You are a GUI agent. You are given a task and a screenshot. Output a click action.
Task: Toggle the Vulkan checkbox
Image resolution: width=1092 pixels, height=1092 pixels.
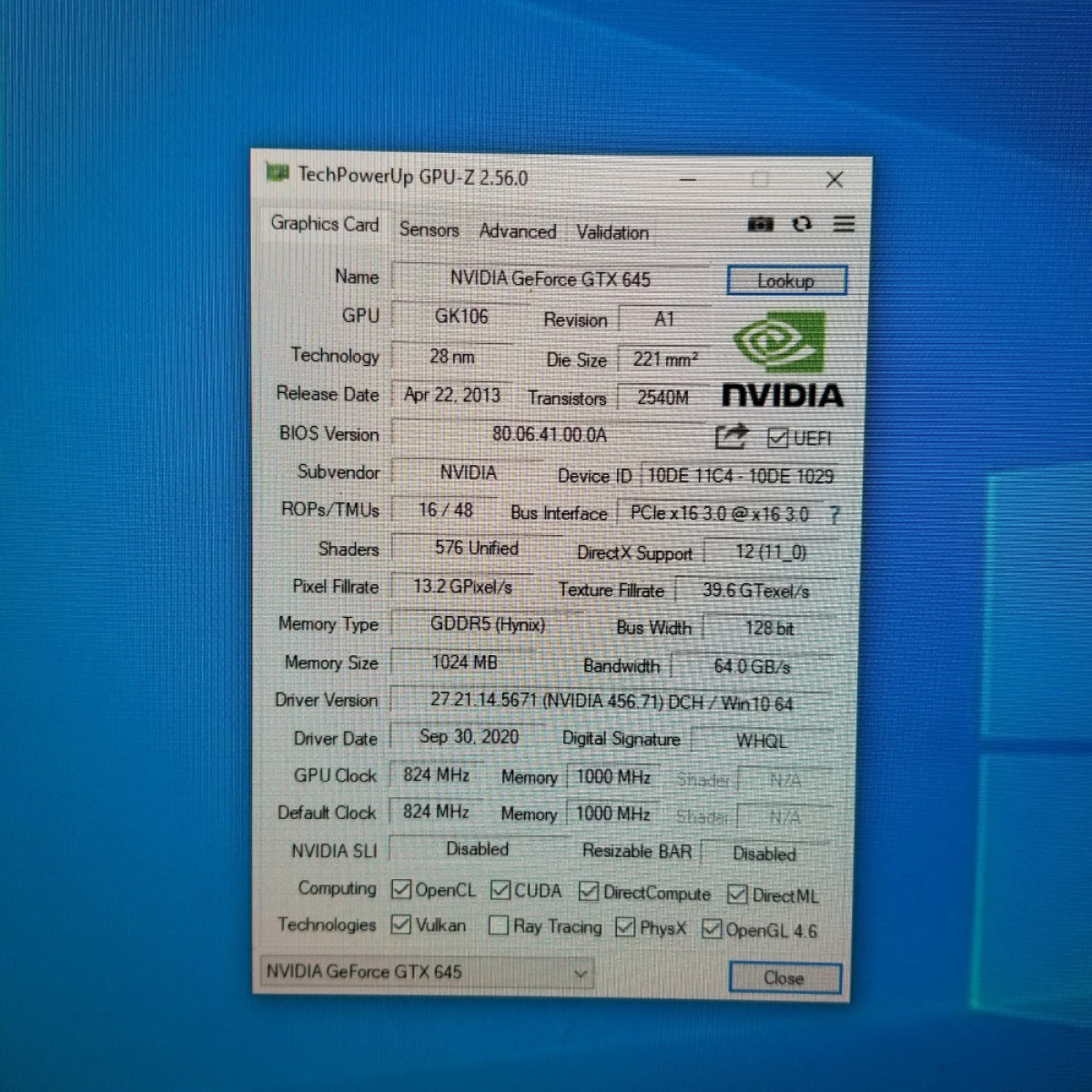[400, 925]
